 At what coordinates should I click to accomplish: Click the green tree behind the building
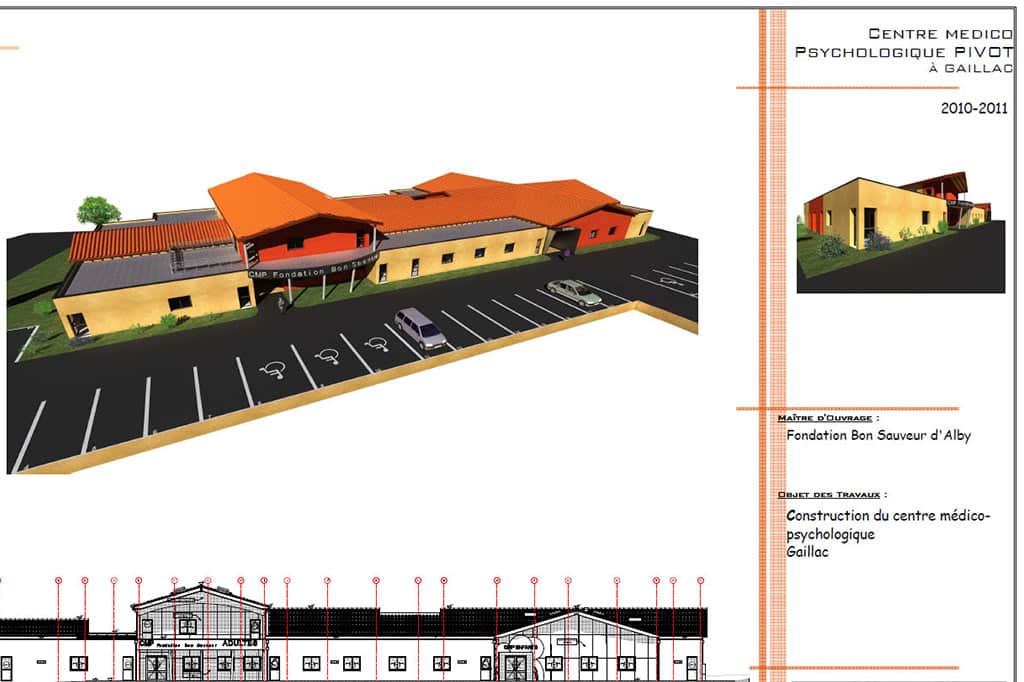coord(99,212)
